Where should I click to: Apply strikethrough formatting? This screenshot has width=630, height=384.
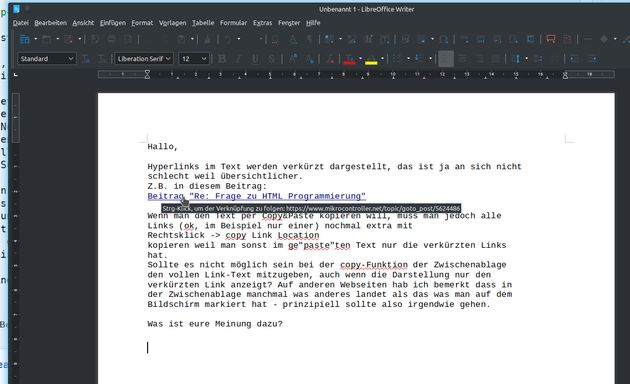point(272,59)
